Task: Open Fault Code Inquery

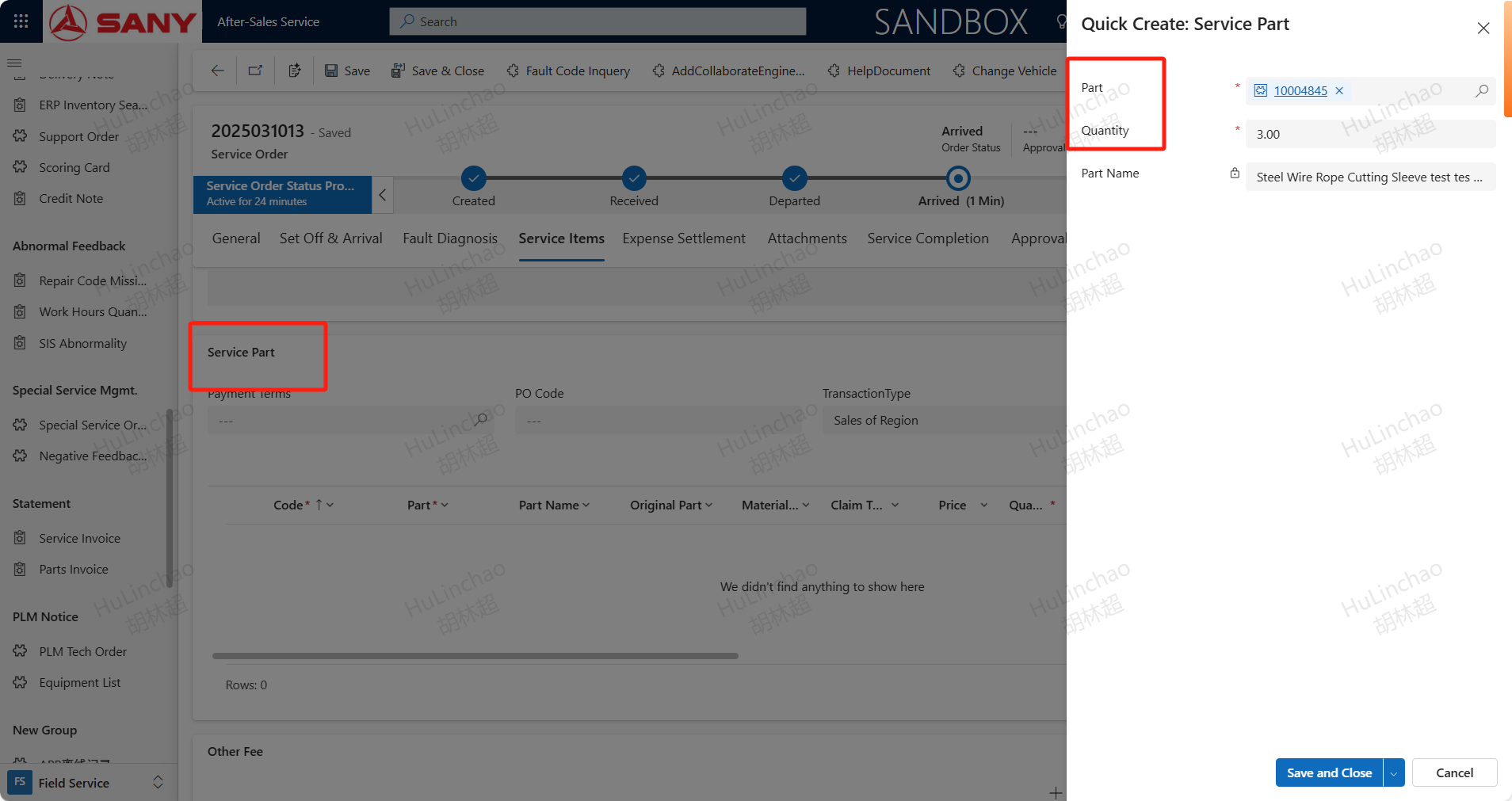Action: pos(568,71)
